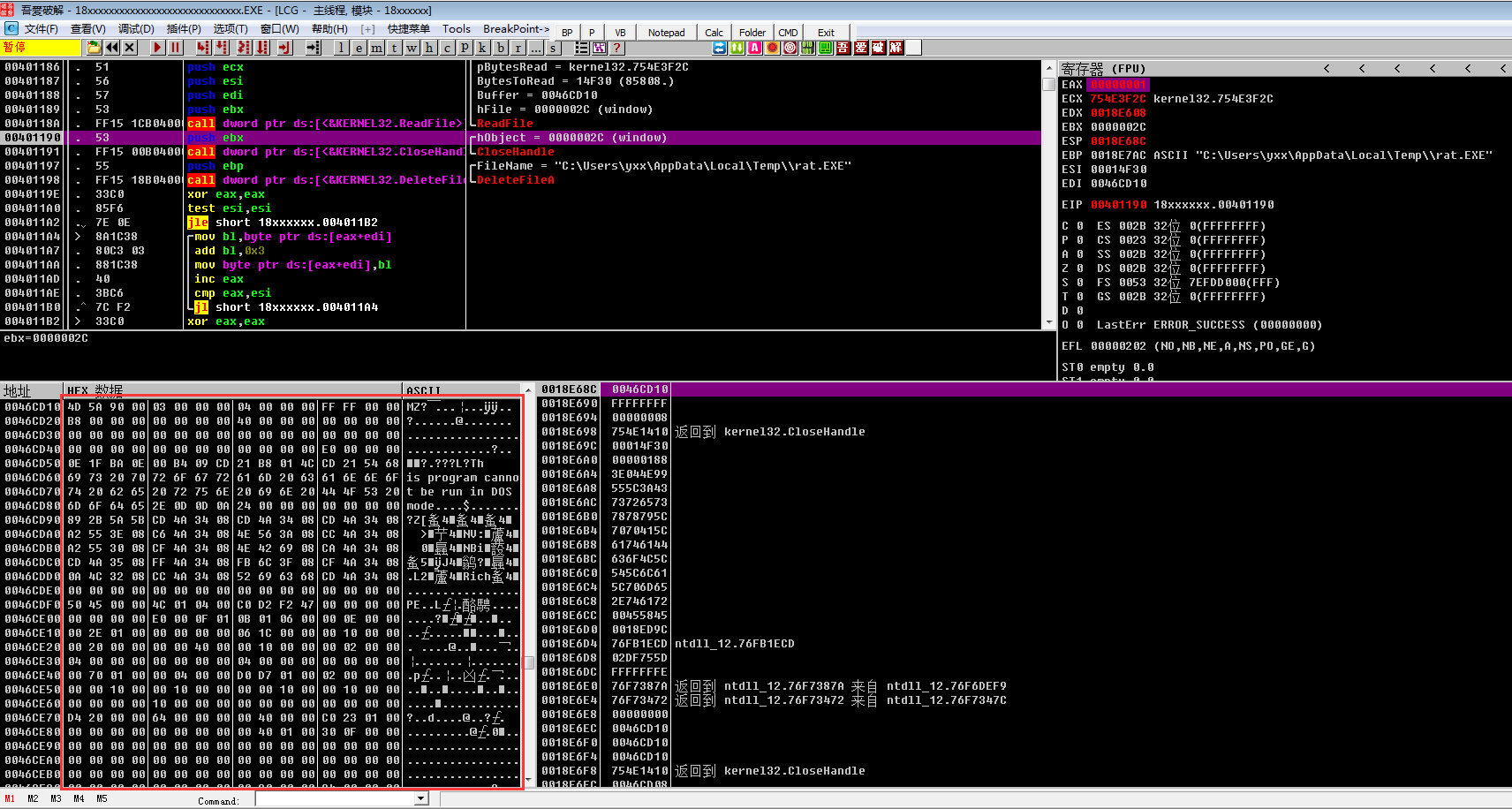
Task: Open the 查看(V) menu
Action: (87, 29)
